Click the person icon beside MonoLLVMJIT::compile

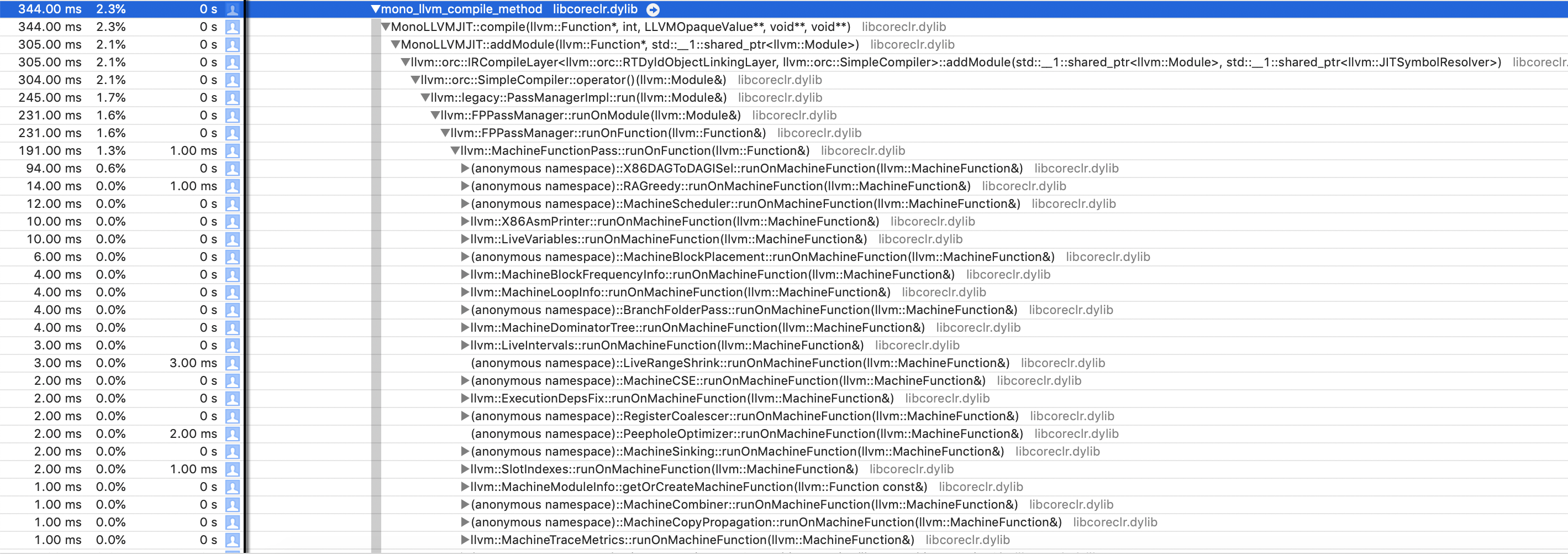(232, 27)
